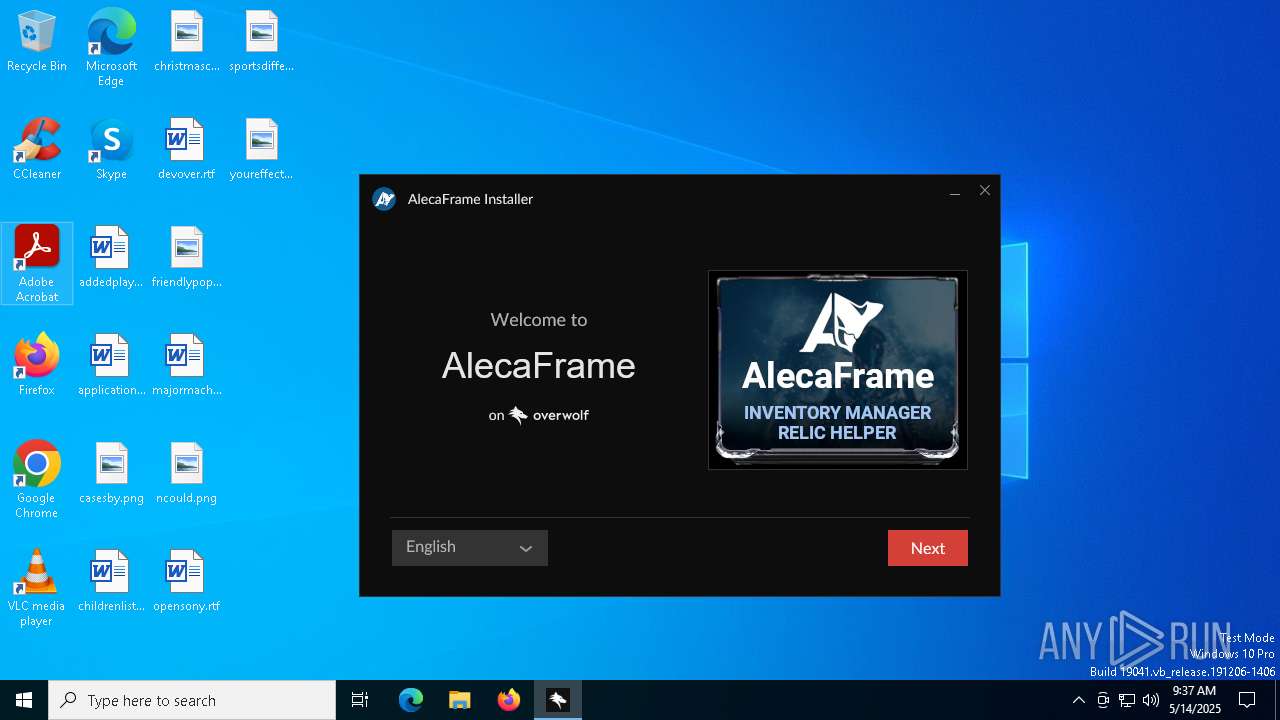Select the youreffect... image file

coord(261,150)
